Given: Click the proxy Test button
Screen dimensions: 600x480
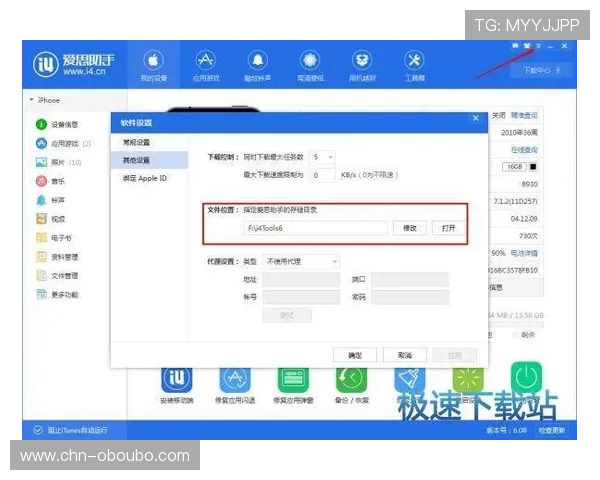Looking at the screenshot, I should 287,315.
